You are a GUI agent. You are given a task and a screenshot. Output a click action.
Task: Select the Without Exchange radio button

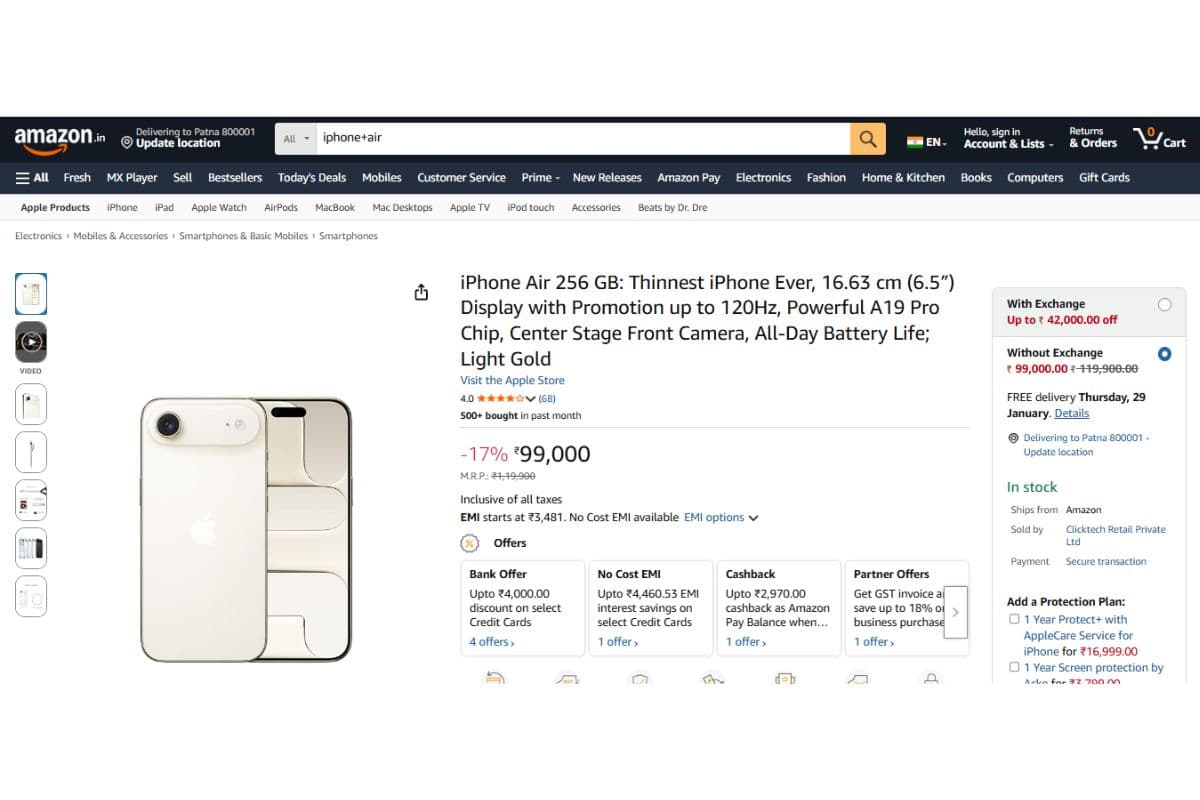(x=1163, y=352)
